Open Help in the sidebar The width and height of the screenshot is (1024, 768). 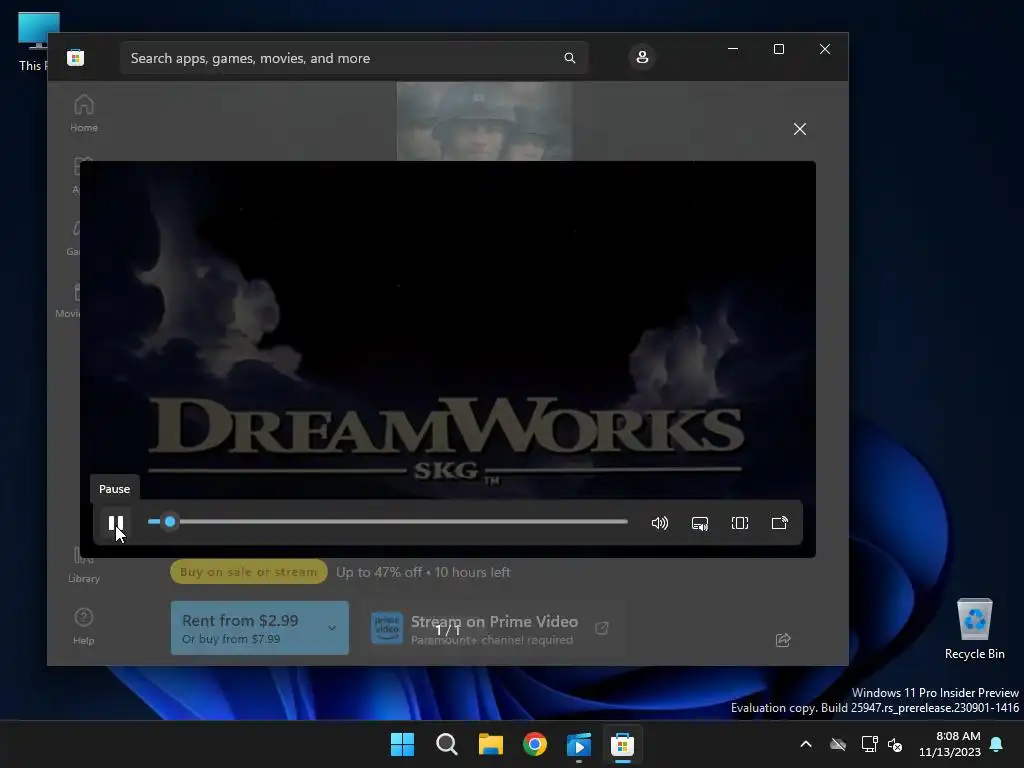tap(84, 626)
